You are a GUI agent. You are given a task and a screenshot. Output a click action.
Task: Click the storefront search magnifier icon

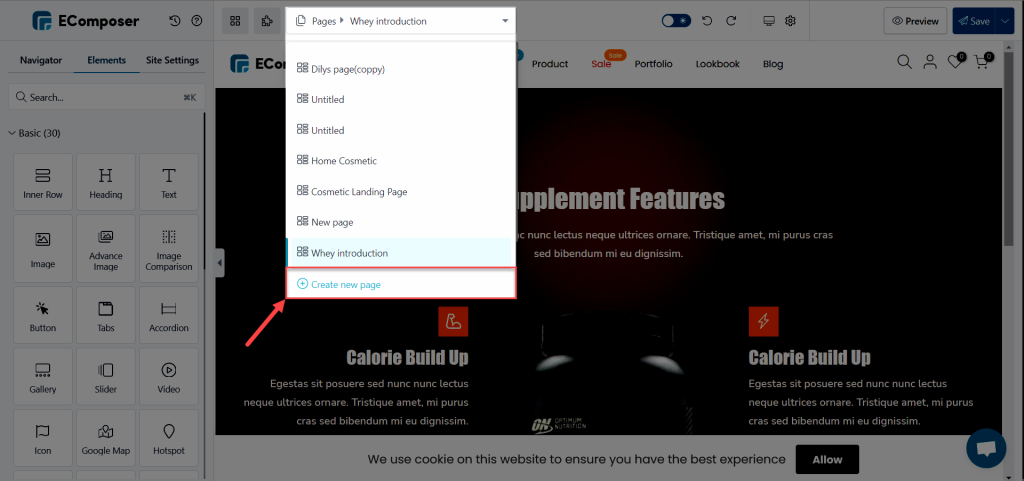pyautogui.click(x=904, y=62)
